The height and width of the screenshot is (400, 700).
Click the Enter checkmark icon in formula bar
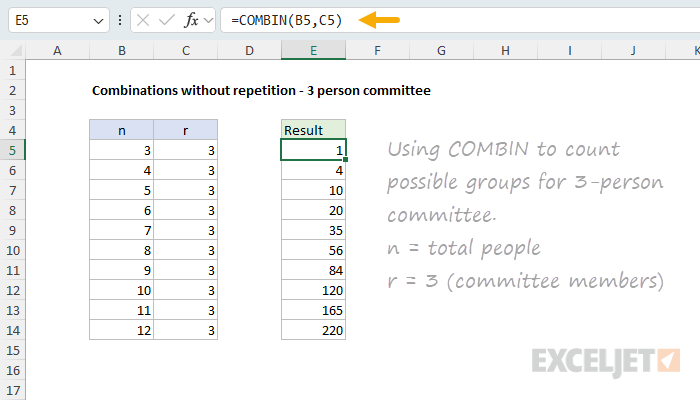pos(167,20)
